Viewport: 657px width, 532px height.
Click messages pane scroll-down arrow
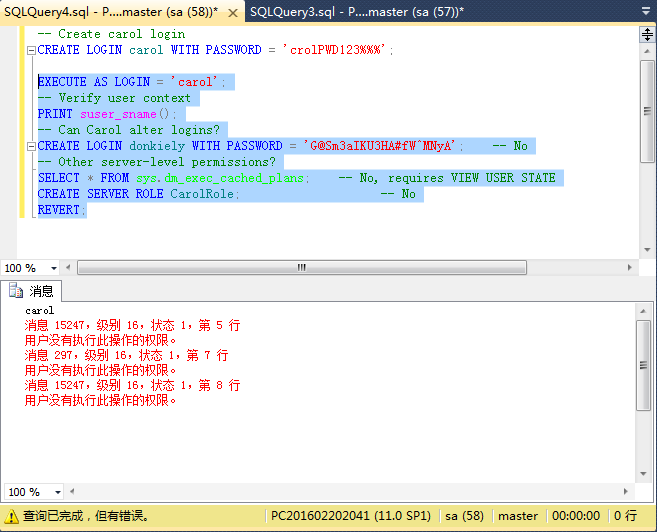click(x=646, y=474)
